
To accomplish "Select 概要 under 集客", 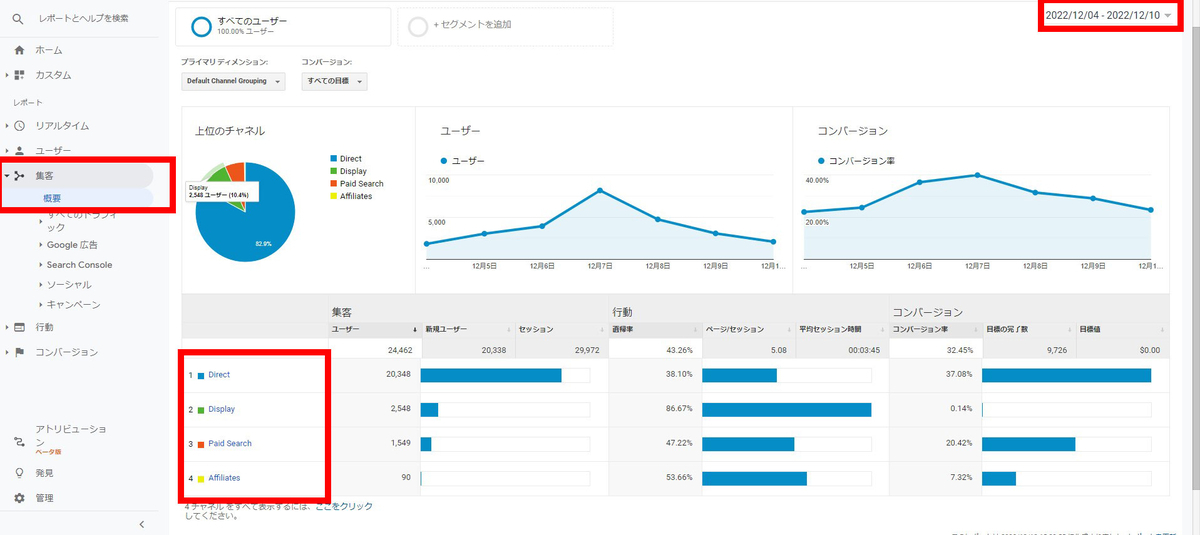I will click(x=52, y=198).
